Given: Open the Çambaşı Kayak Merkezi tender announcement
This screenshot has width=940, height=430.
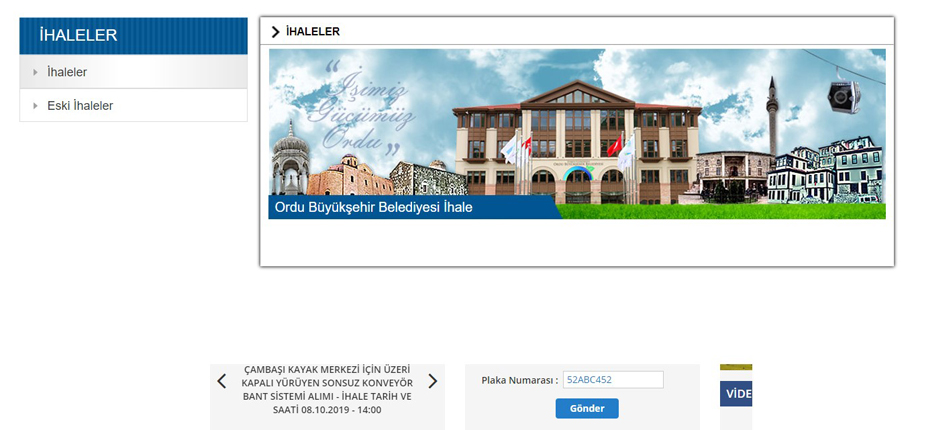Looking at the screenshot, I should (x=327, y=390).
